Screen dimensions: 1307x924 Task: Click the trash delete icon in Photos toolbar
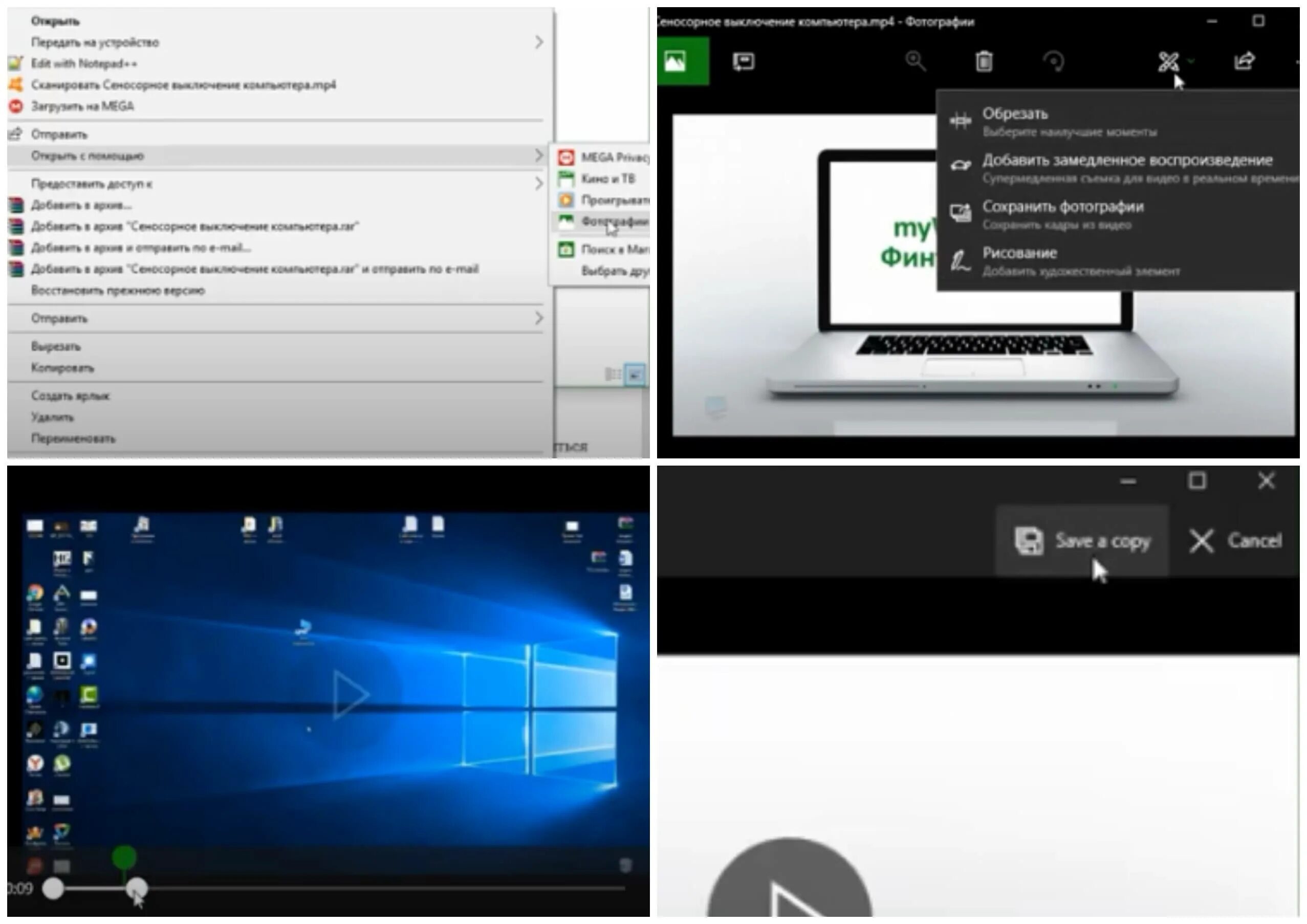pos(984,61)
